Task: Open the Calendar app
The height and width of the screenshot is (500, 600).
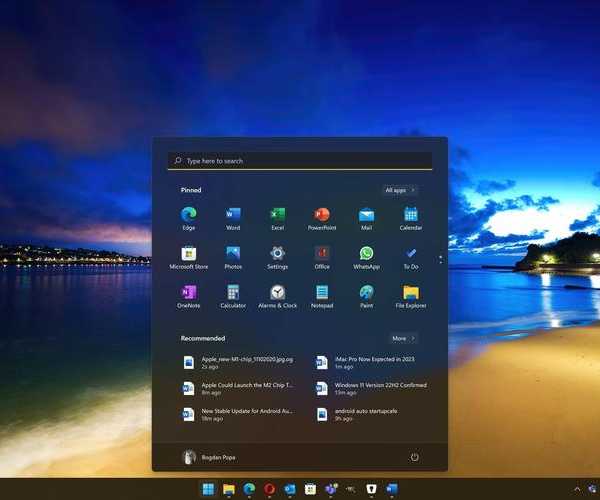Action: pyautogui.click(x=411, y=218)
